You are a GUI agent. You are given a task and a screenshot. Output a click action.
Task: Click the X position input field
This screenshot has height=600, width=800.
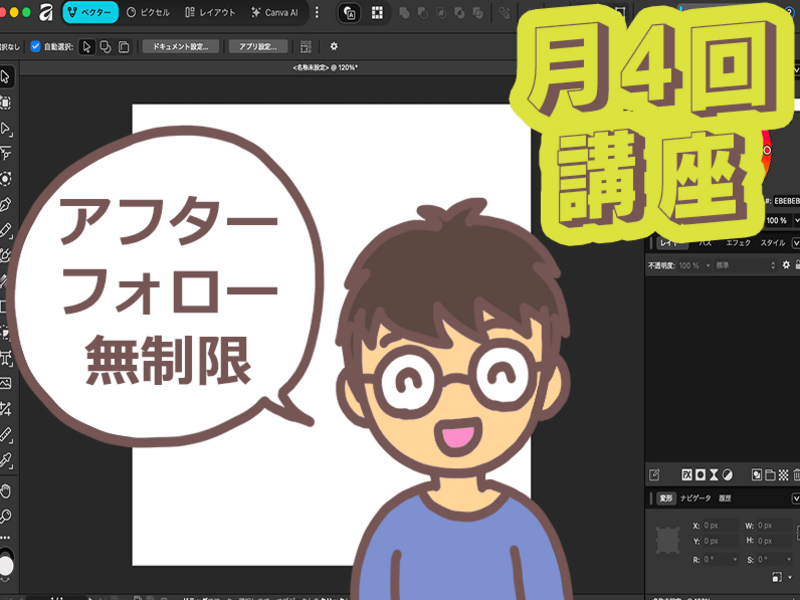(x=720, y=525)
